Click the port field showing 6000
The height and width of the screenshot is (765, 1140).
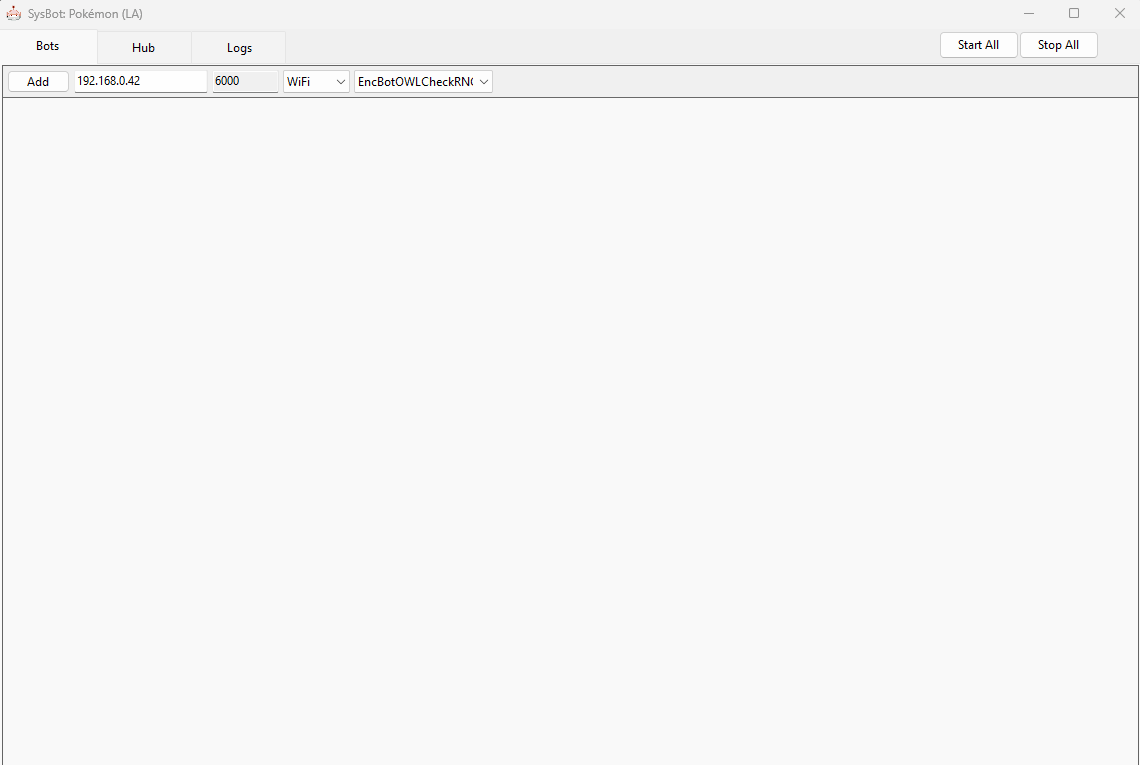point(245,81)
